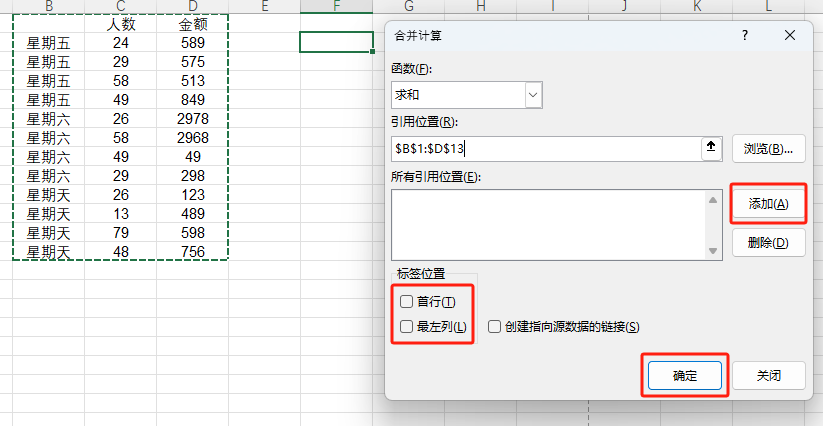Image resolution: width=823 pixels, height=426 pixels.
Task: Click the list box scroll down arrow
Action: tap(713, 251)
